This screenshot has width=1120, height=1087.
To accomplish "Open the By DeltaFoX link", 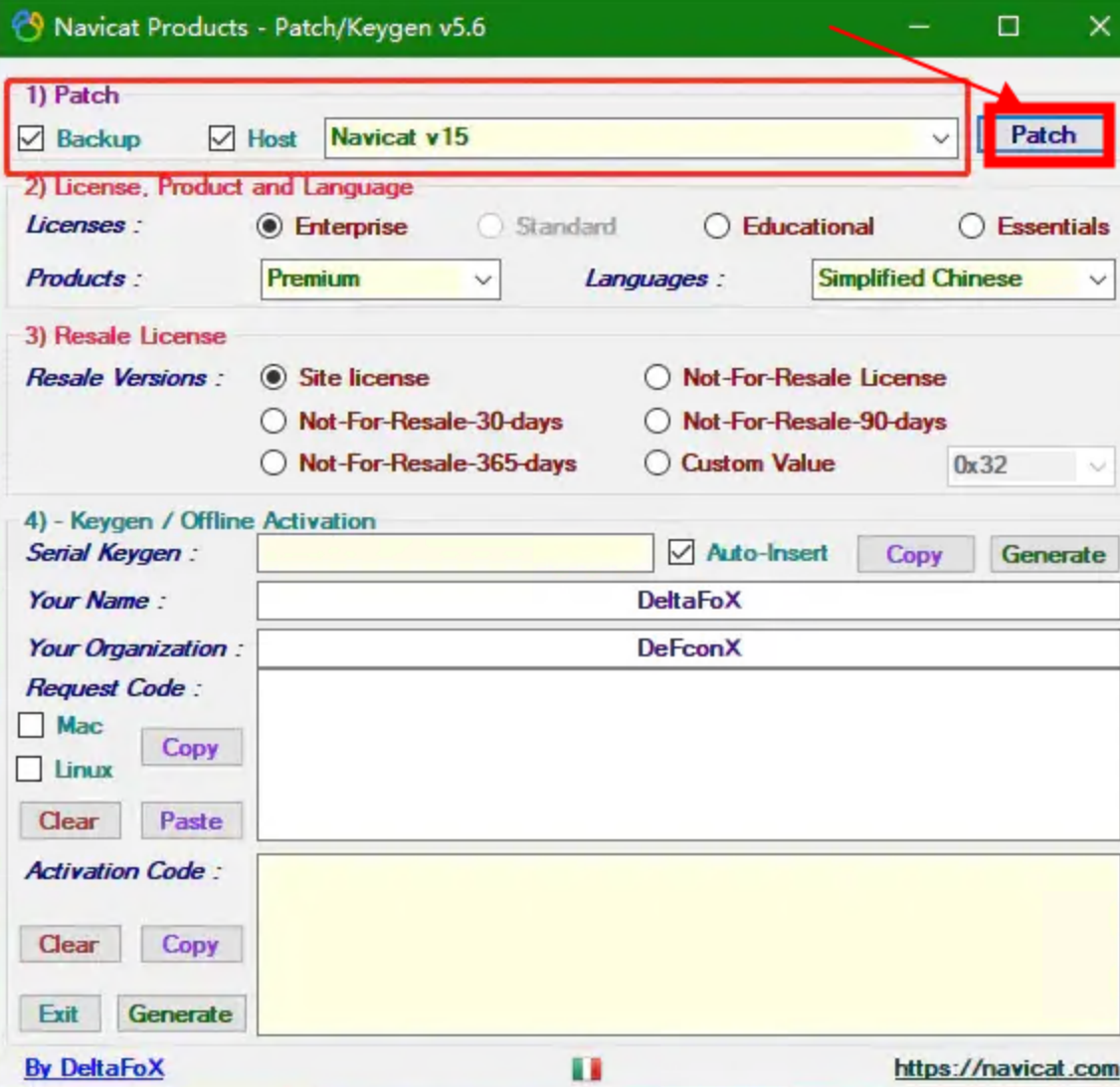I will click(94, 1068).
